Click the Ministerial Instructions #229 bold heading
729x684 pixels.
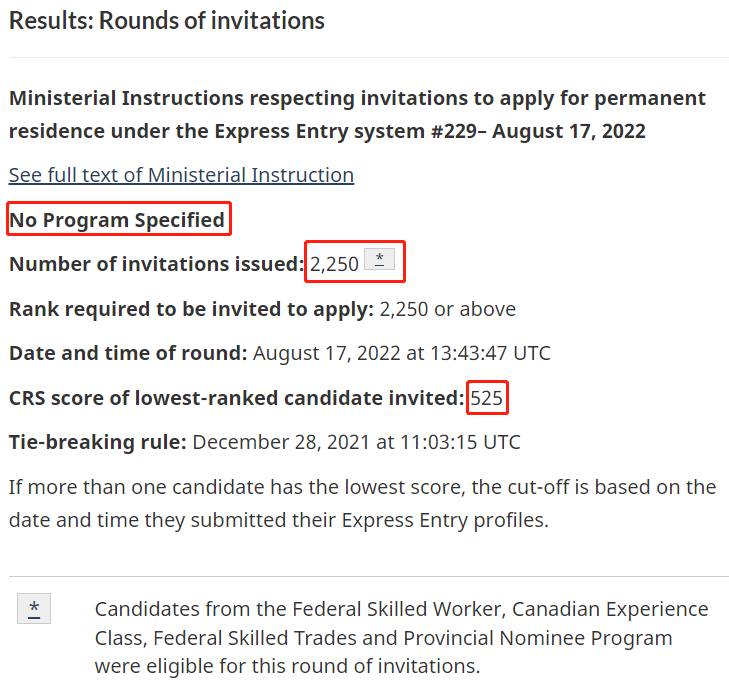357,114
